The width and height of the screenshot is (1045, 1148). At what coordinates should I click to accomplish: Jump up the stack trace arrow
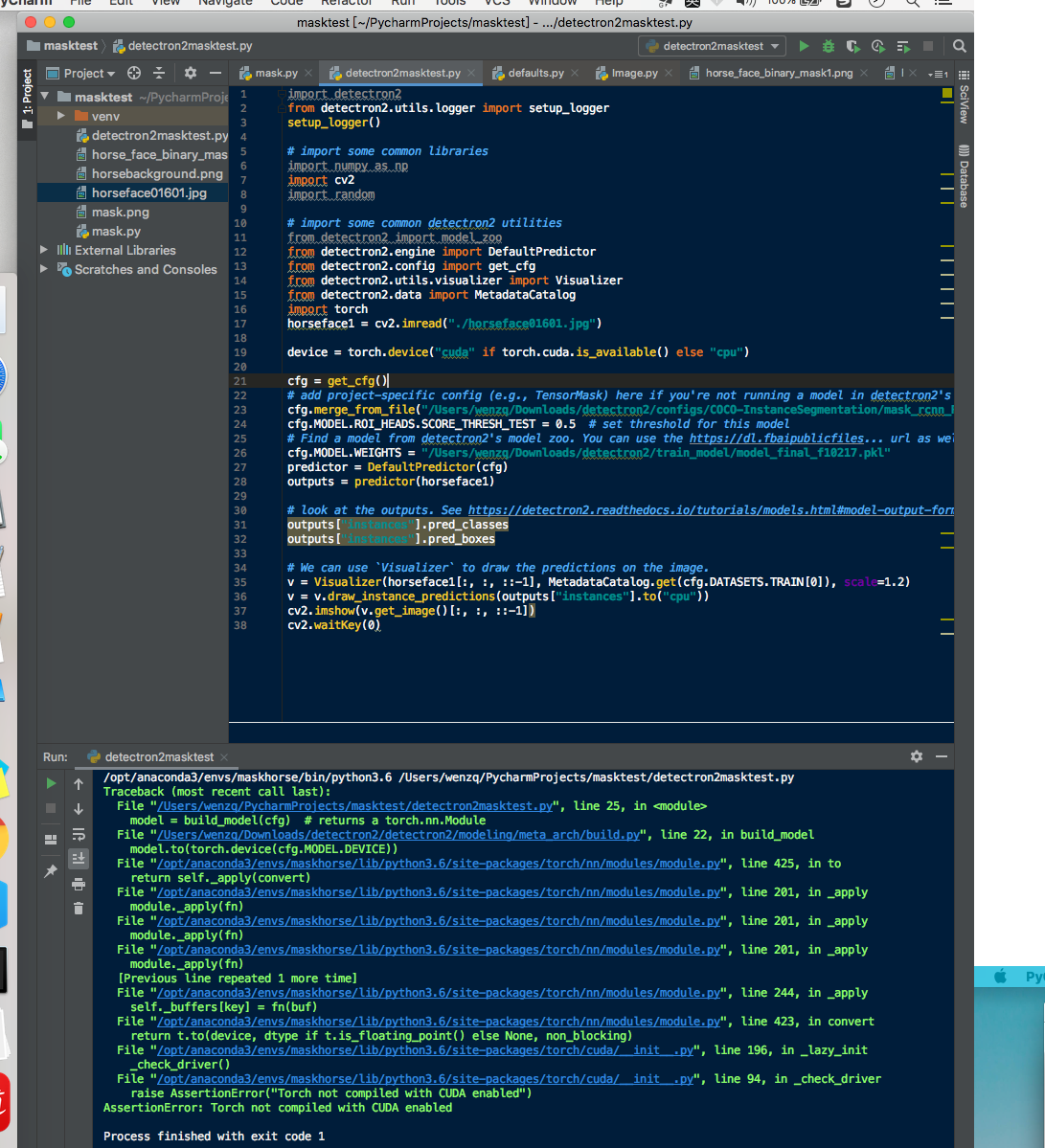pyautogui.click(x=79, y=783)
